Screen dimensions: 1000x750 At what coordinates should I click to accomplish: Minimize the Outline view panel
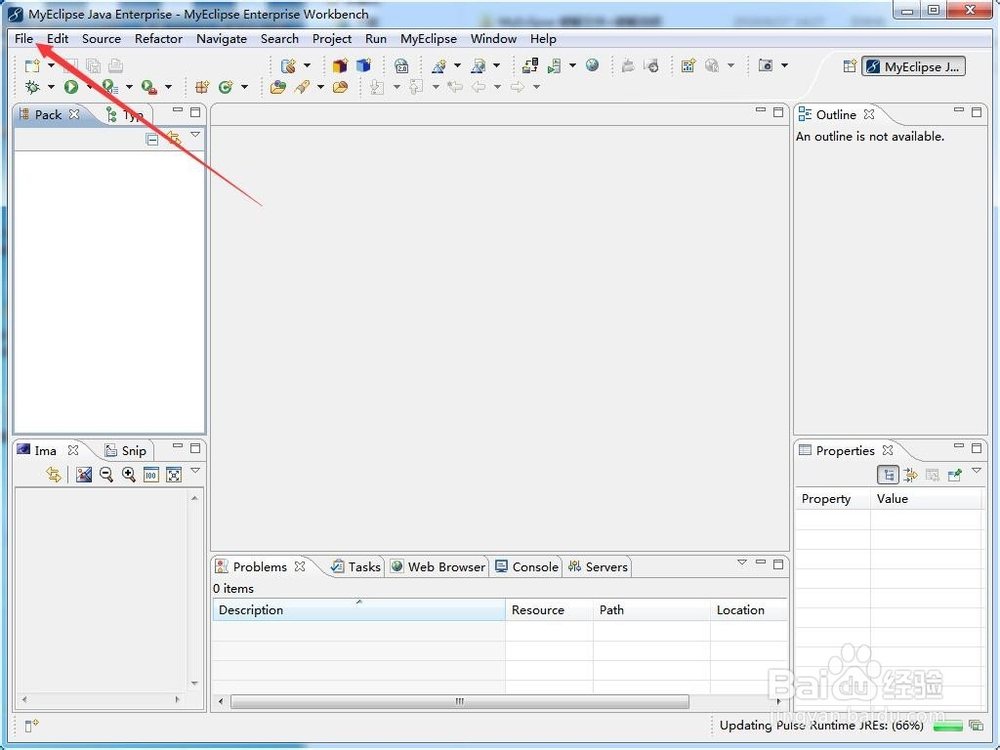pos(959,110)
